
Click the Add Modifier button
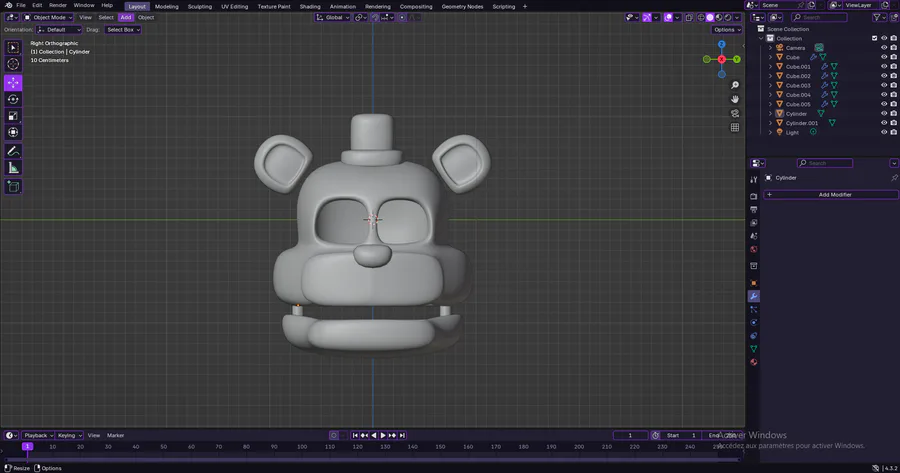tap(831, 195)
